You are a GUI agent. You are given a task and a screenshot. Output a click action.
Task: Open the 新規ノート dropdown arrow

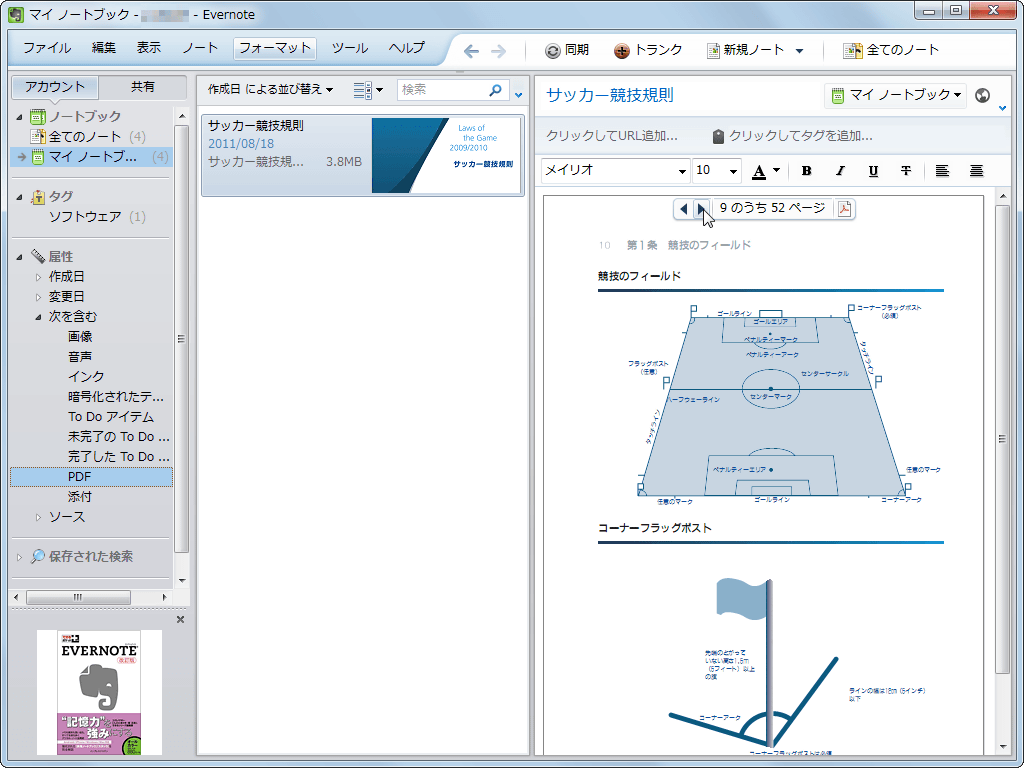(799, 51)
